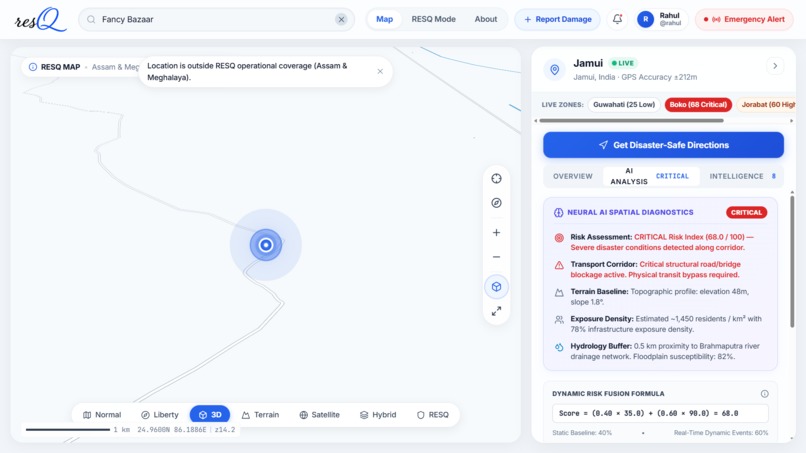This screenshot has width=806, height=453.
Task: Open Rahul's profile avatar
Action: [x=646, y=20]
